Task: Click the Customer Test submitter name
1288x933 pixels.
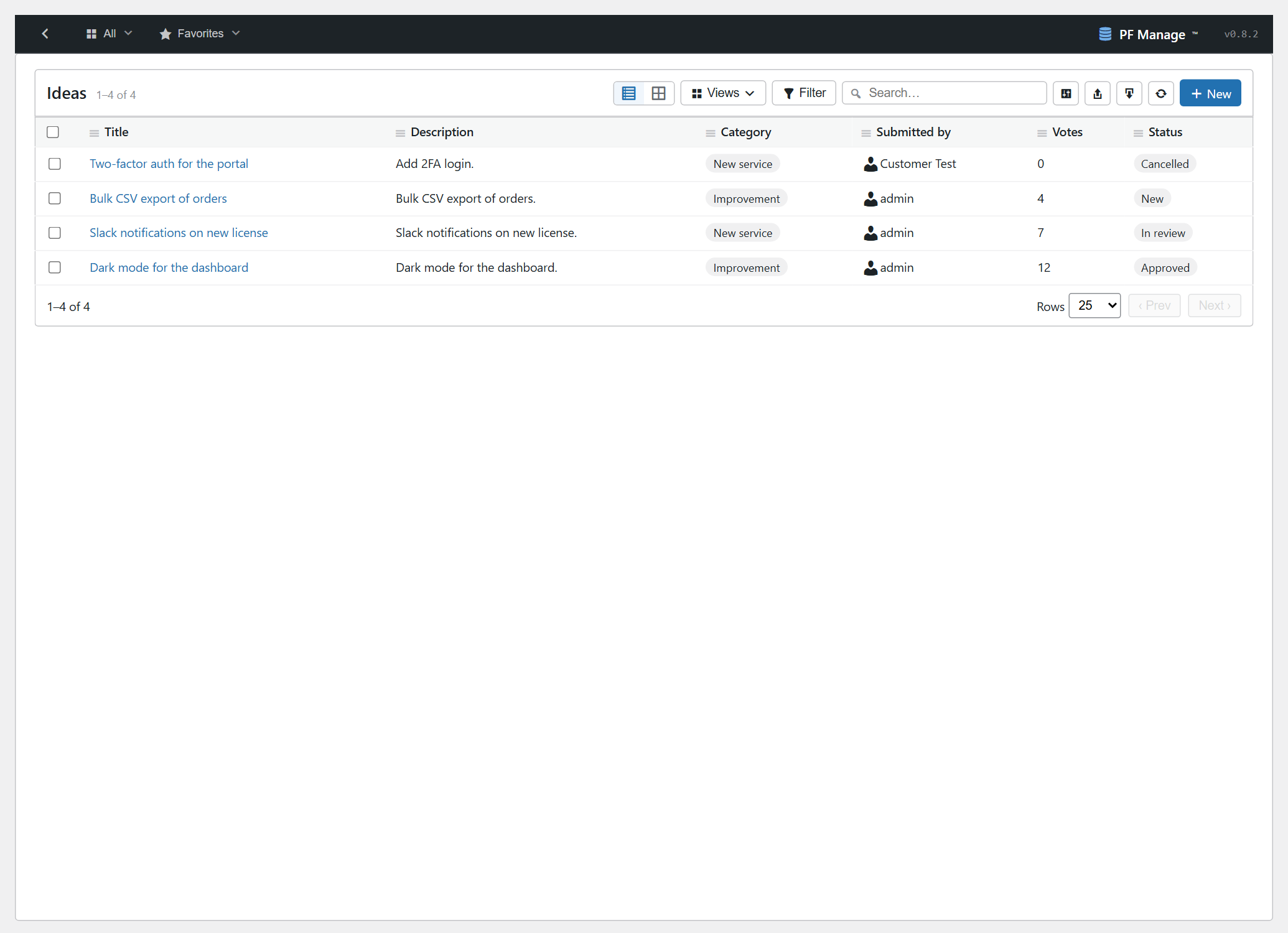Action: click(x=918, y=164)
